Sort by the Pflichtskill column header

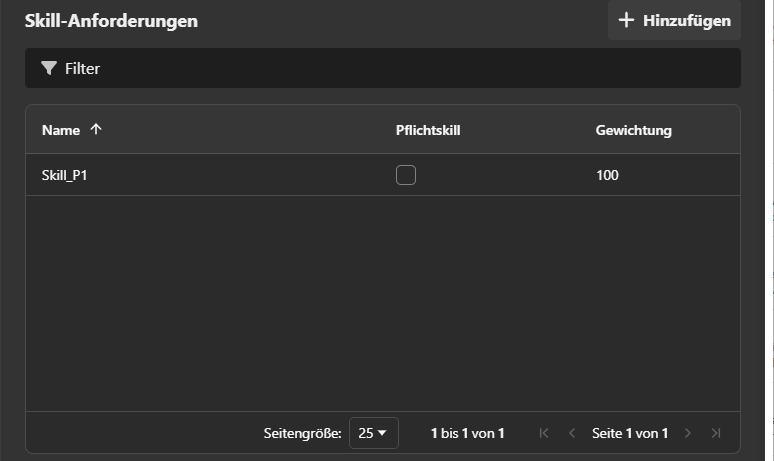coord(428,130)
